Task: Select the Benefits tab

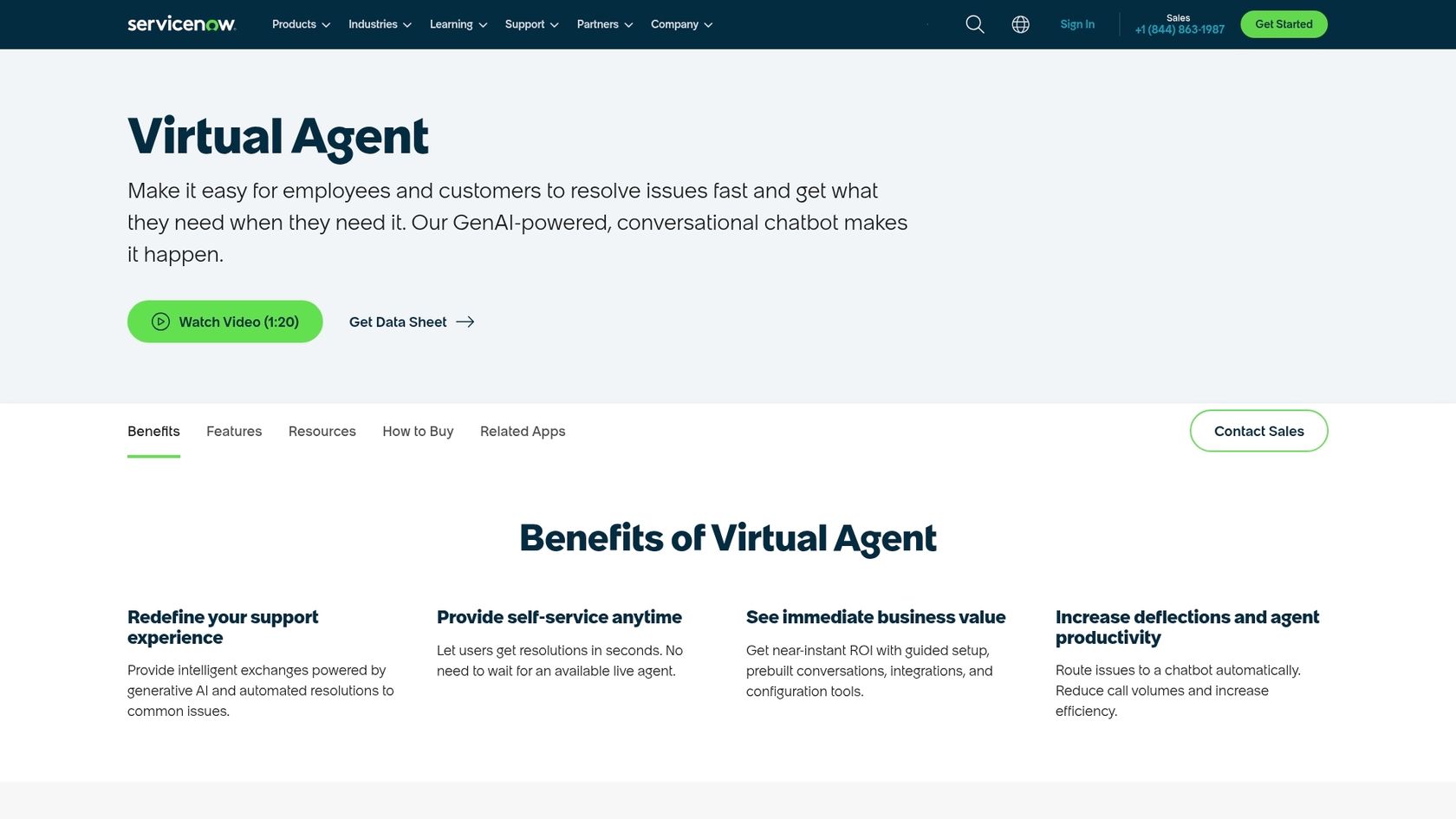Action: [x=153, y=431]
